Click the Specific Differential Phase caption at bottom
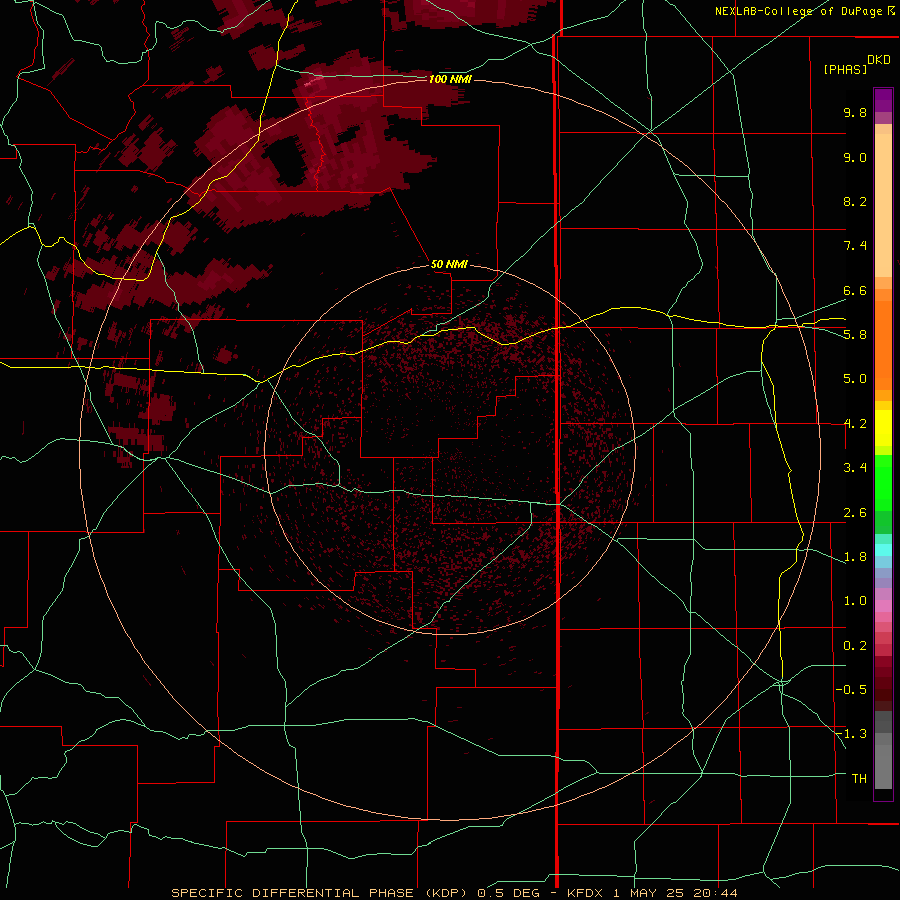This screenshot has width=900, height=900. [x=454, y=893]
